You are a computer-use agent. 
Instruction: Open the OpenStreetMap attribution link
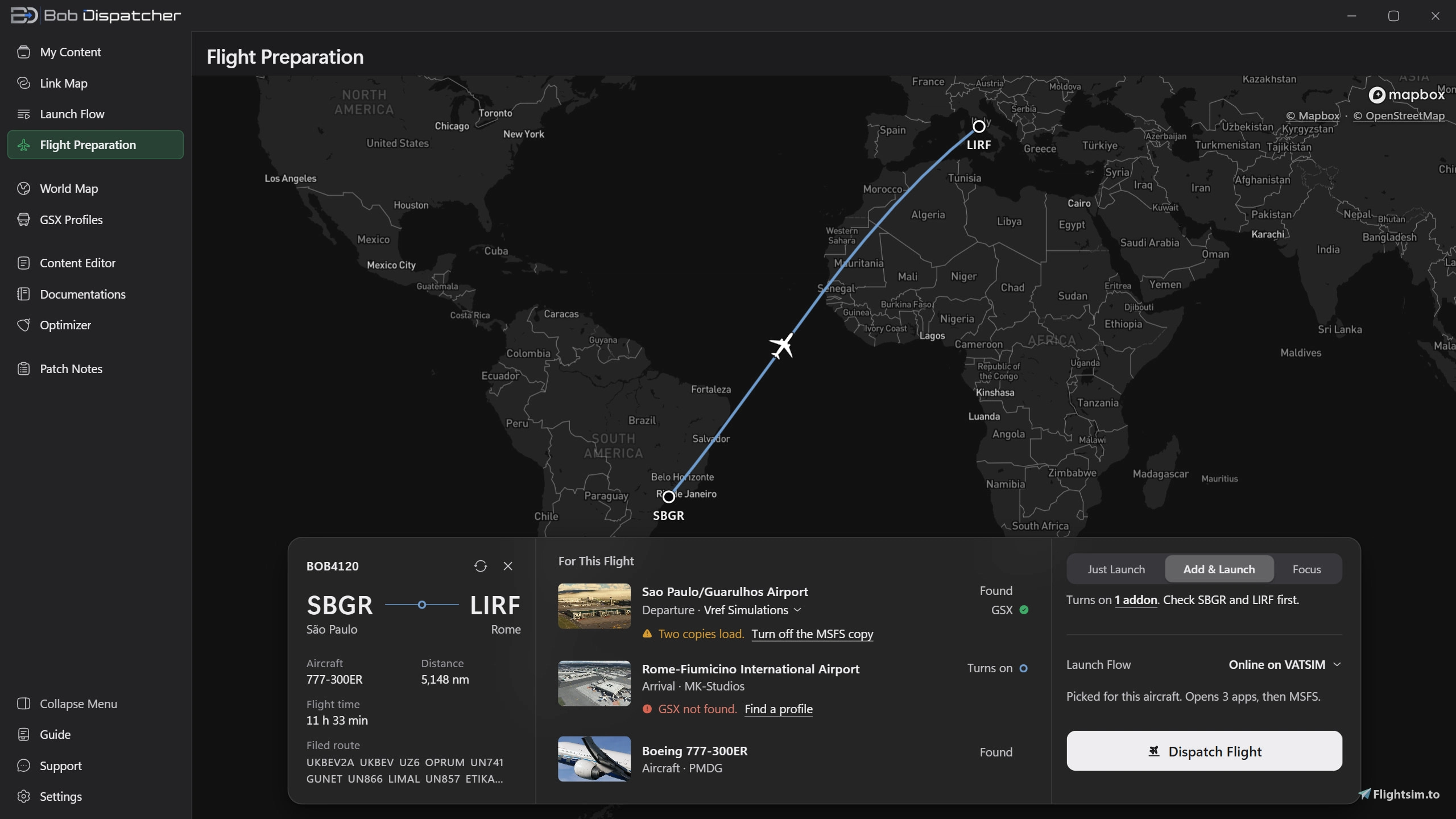pos(1399,115)
